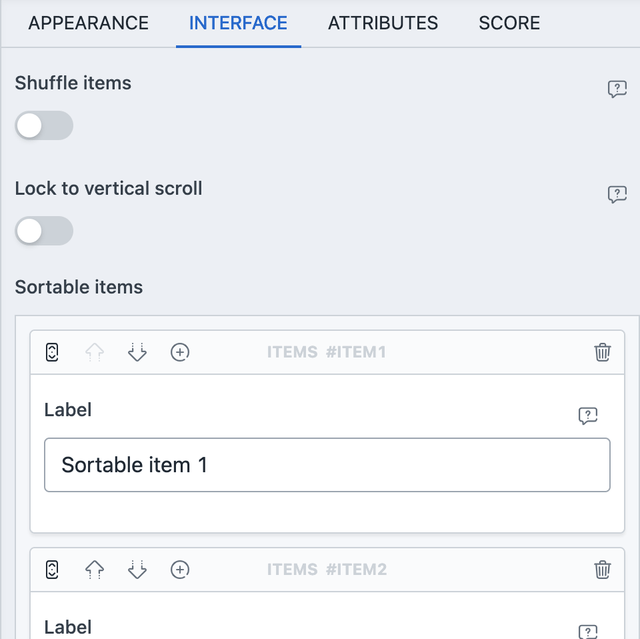Open the ATTRIBUTES tab
Screen dimensions: 640x639
383,23
